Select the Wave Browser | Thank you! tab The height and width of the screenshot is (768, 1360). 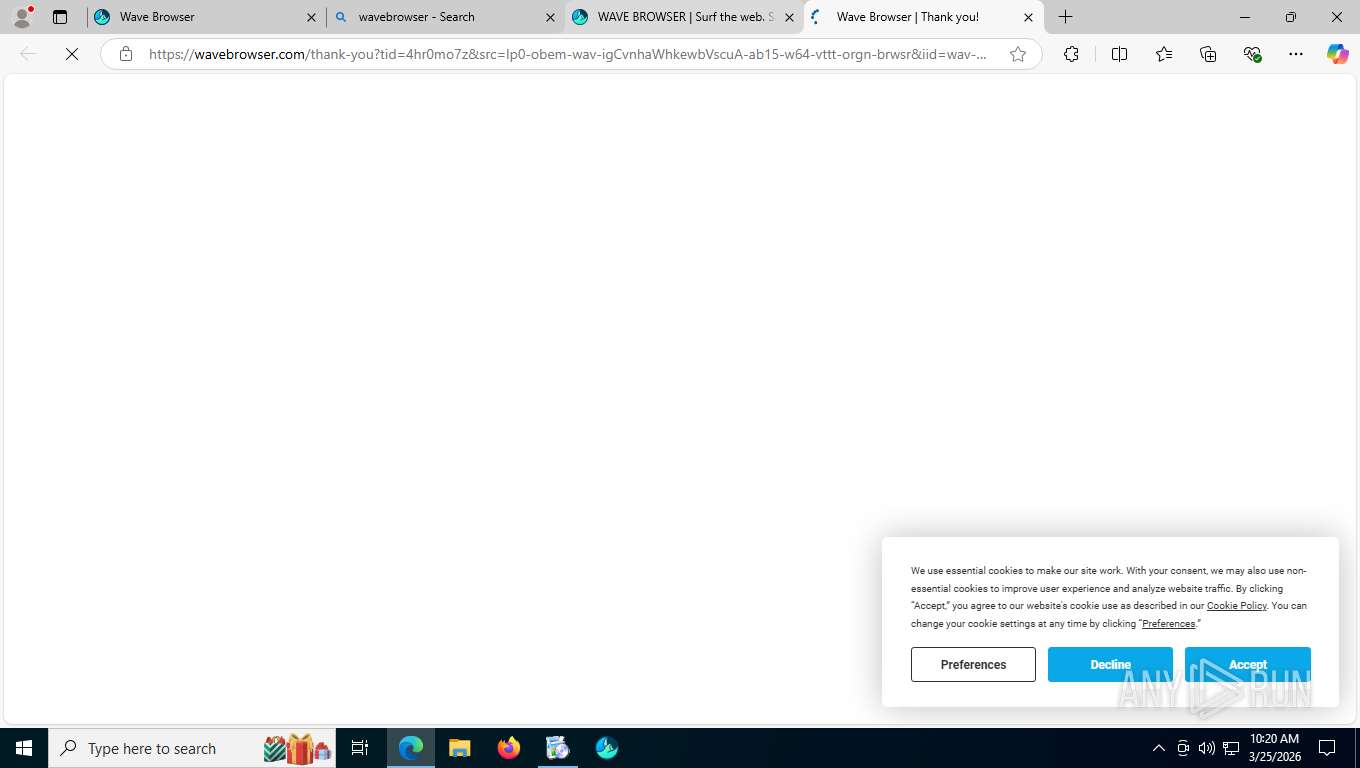921,17
